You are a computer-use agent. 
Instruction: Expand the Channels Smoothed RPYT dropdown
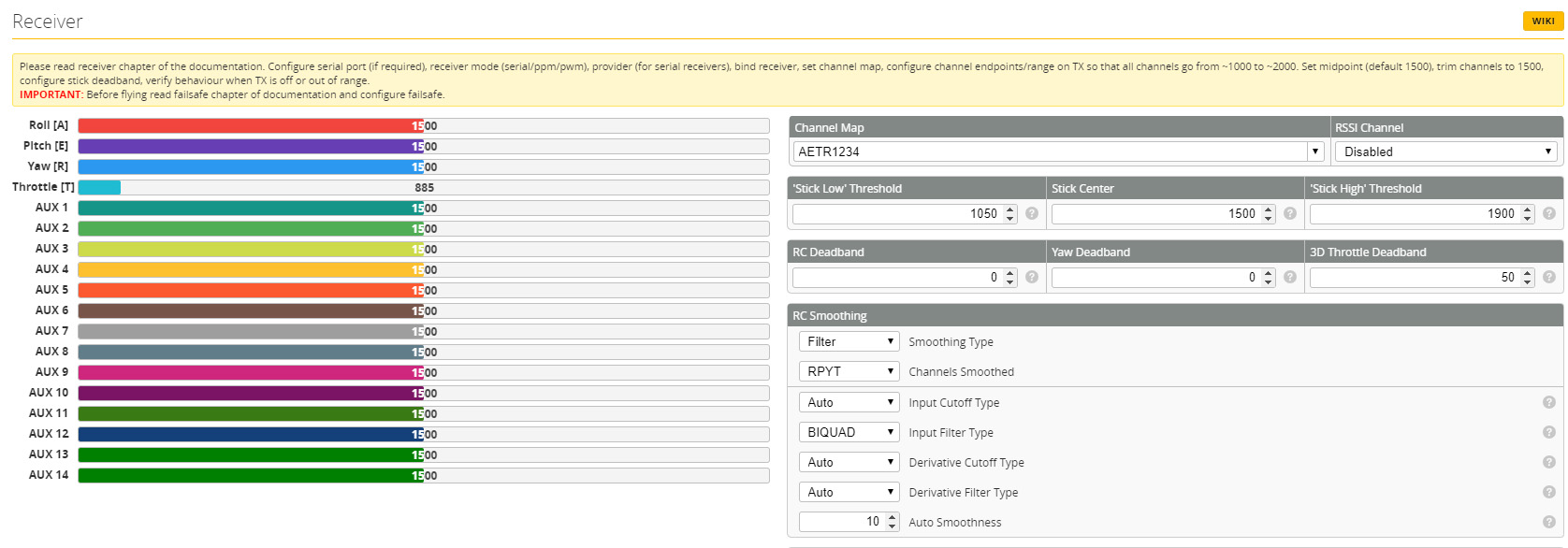tap(849, 371)
